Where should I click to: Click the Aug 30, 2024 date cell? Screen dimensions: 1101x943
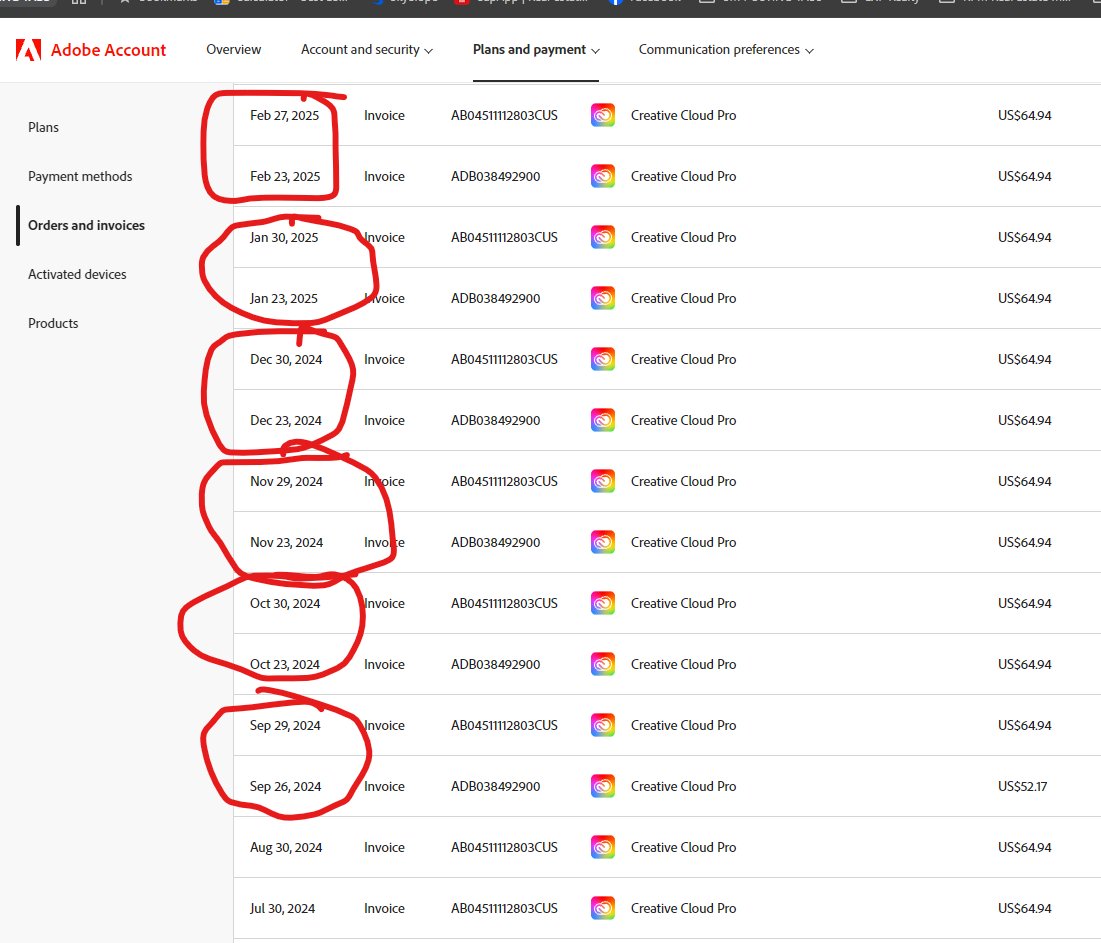pyautogui.click(x=286, y=848)
